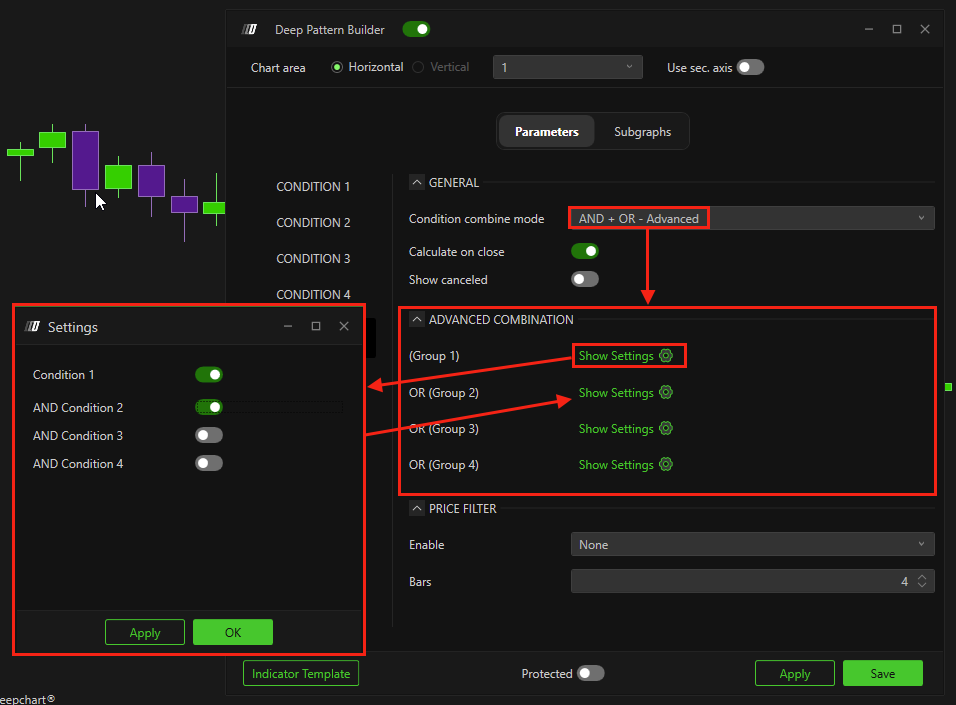This screenshot has height=705, width=956.
Task: Click the Indicator Template button
Action: pyautogui.click(x=301, y=674)
